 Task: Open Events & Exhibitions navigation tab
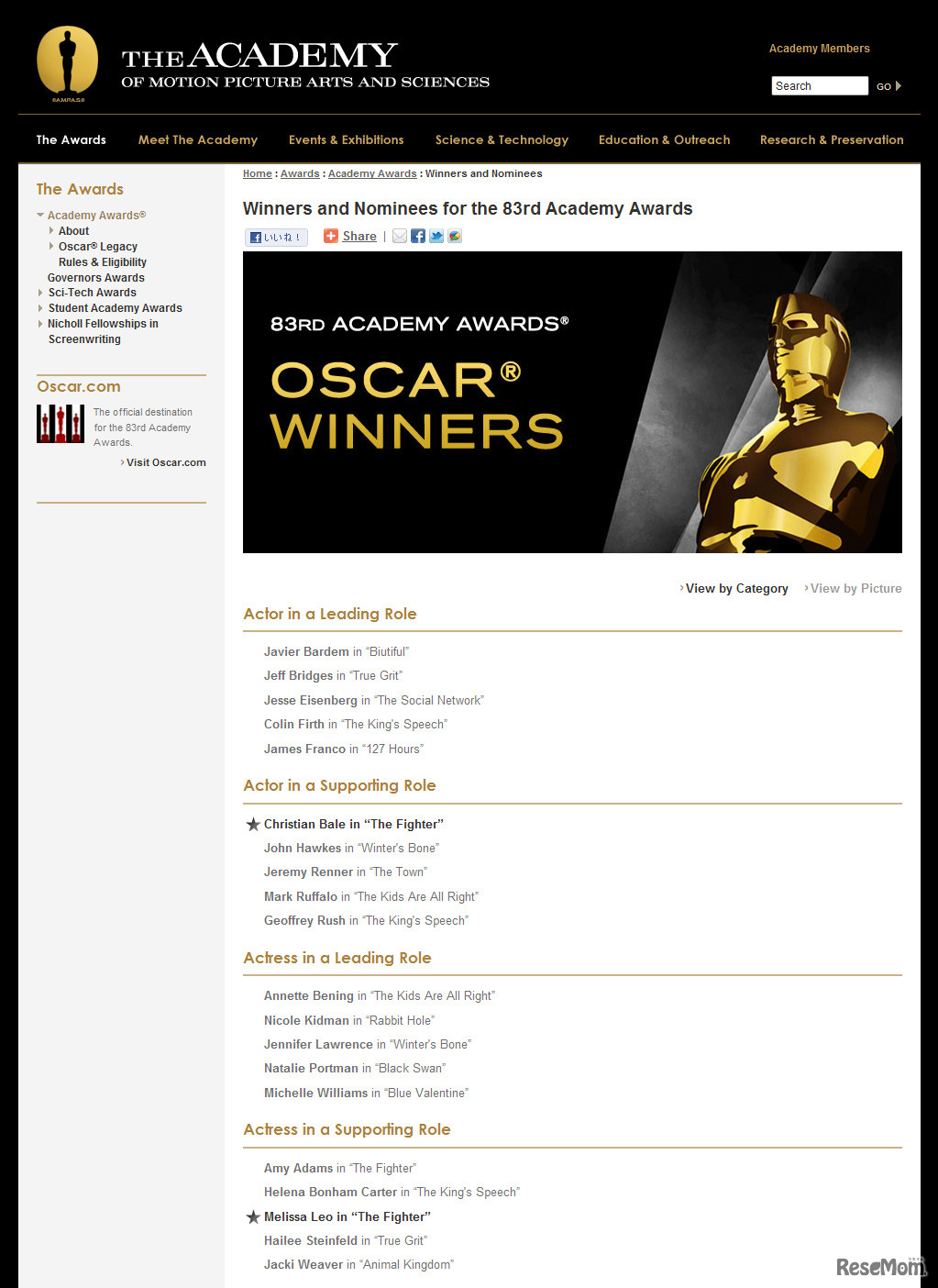[x=346, y=139]
